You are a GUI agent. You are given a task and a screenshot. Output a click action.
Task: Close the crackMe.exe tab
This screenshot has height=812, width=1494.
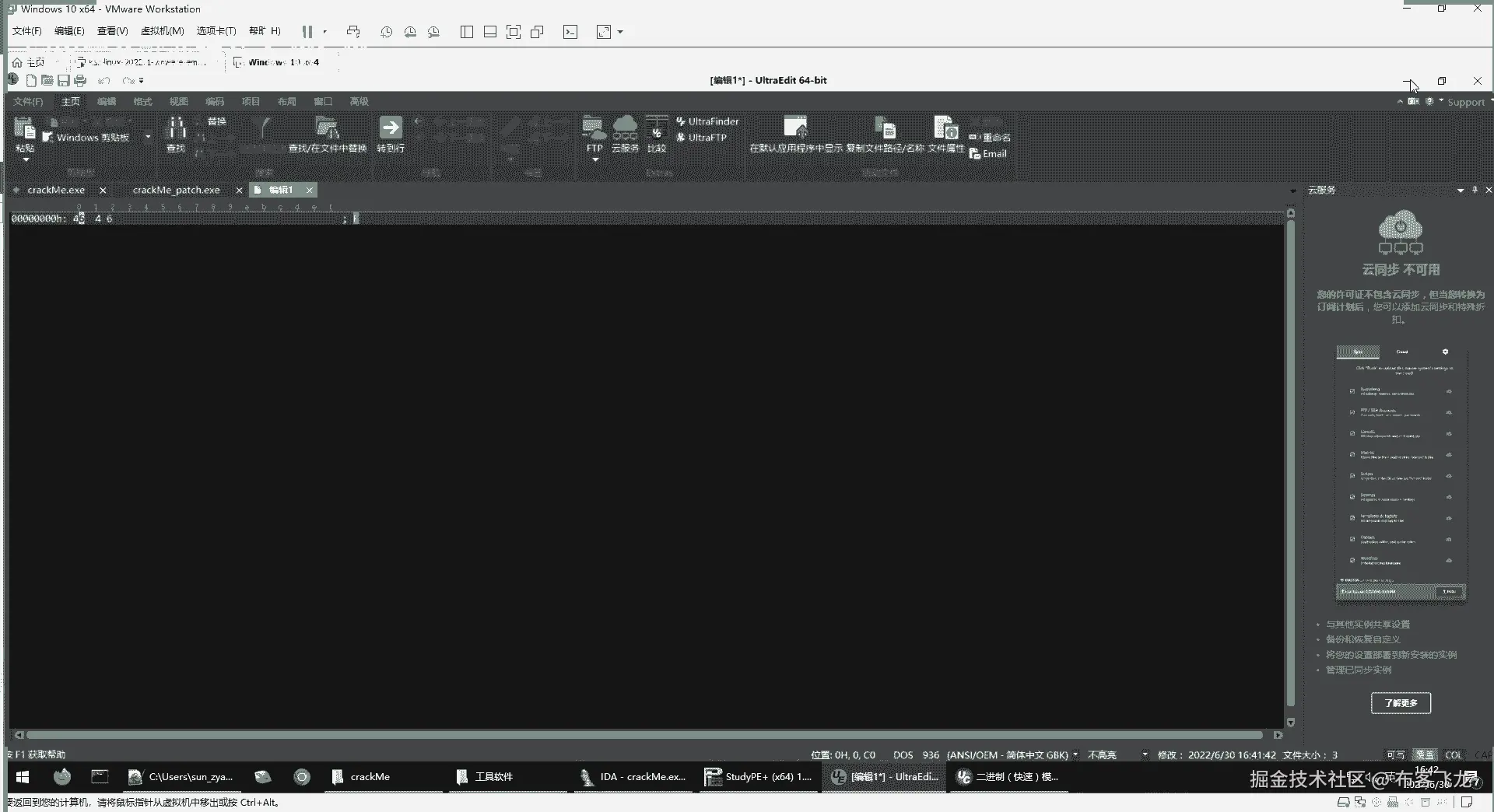pos(103,191)
